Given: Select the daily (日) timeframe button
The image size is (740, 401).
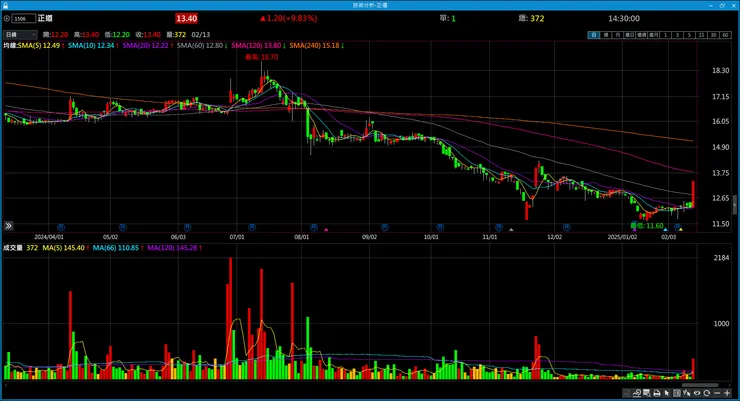Looking at the screenshot, I should pos(594,35).
